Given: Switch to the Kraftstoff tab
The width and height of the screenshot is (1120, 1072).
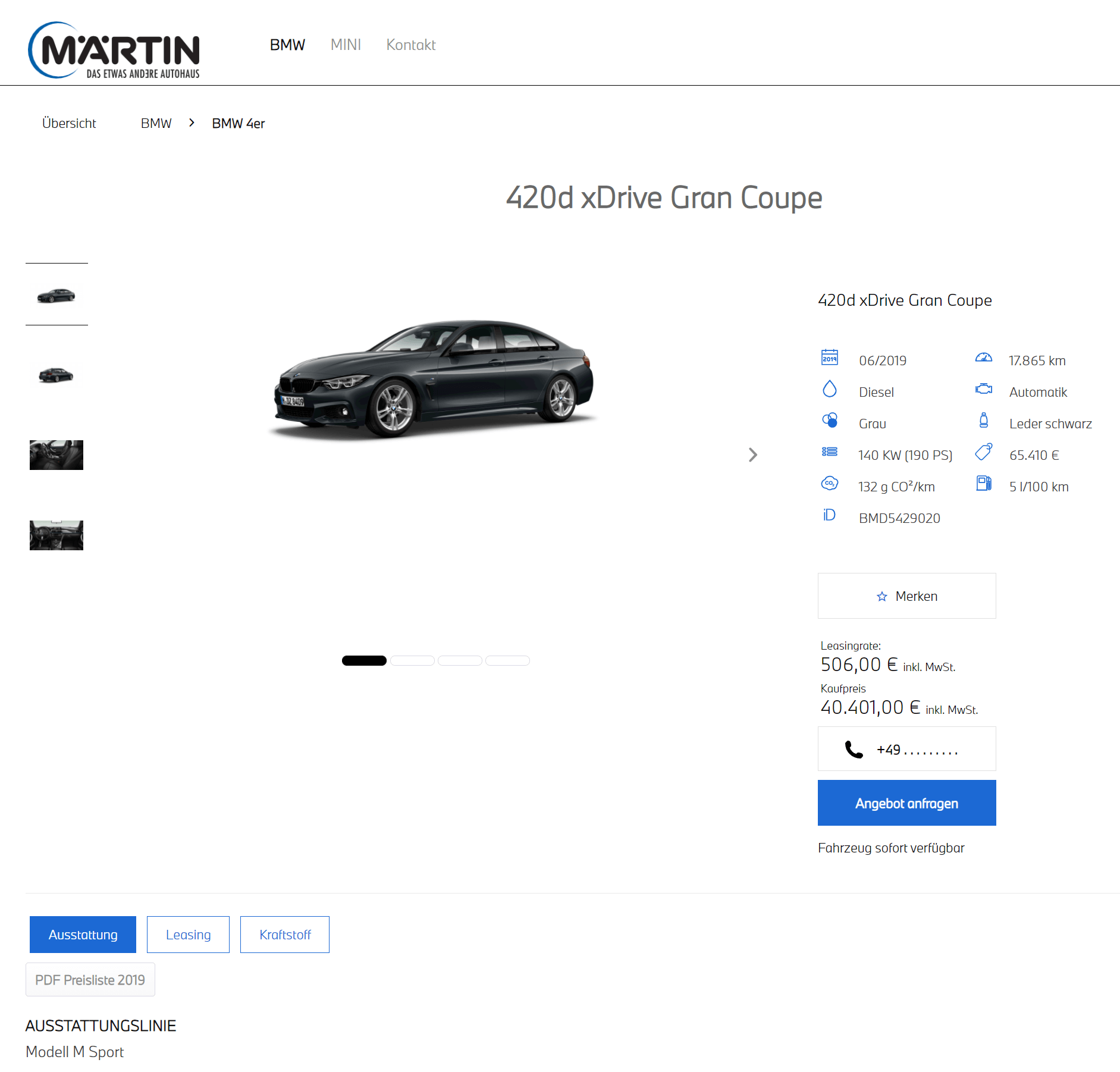Looking at the screenshot, I should click(285, 935).
